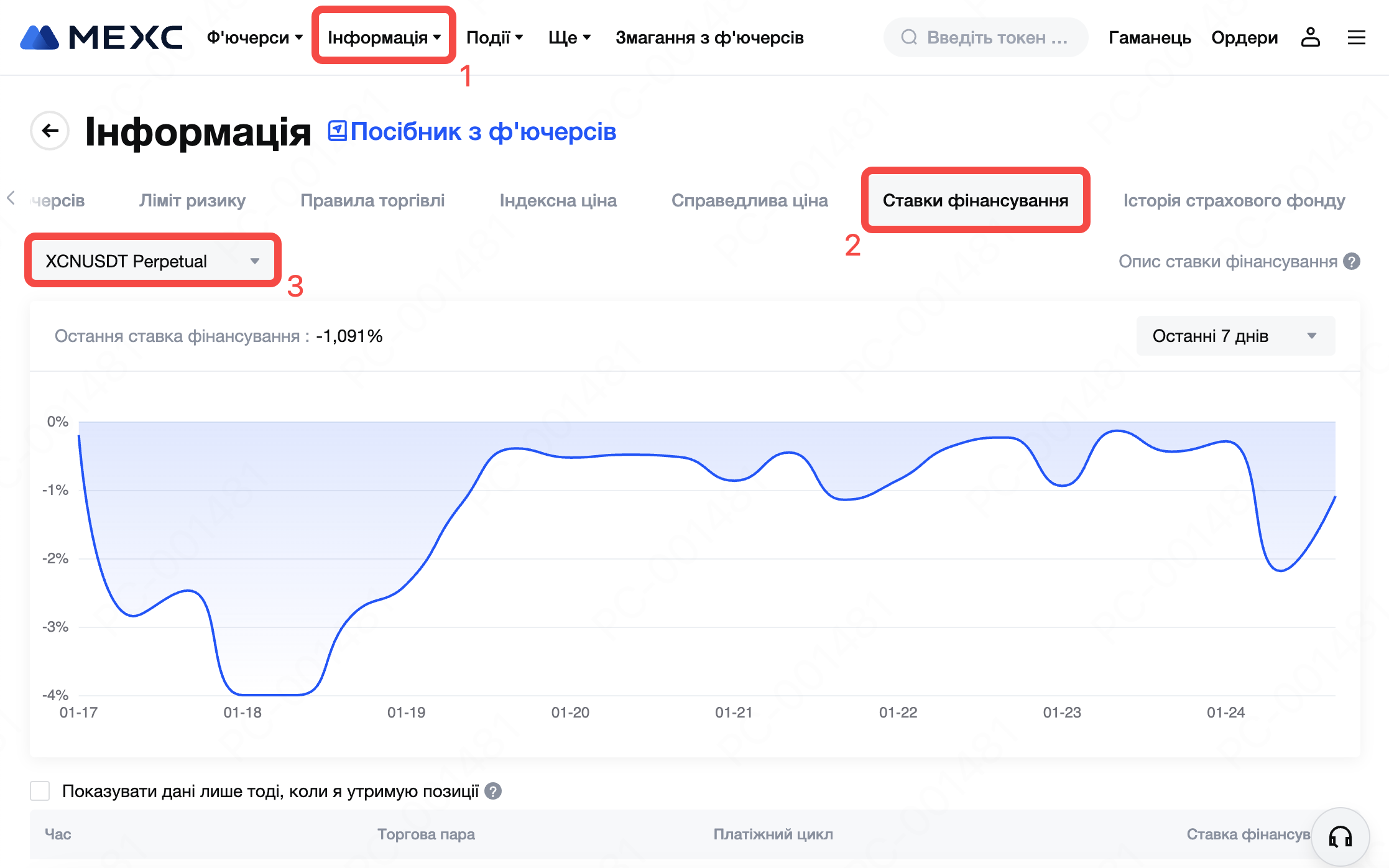
Task: Go to Гаманець wallet page
Action: tap(1150, 37)
